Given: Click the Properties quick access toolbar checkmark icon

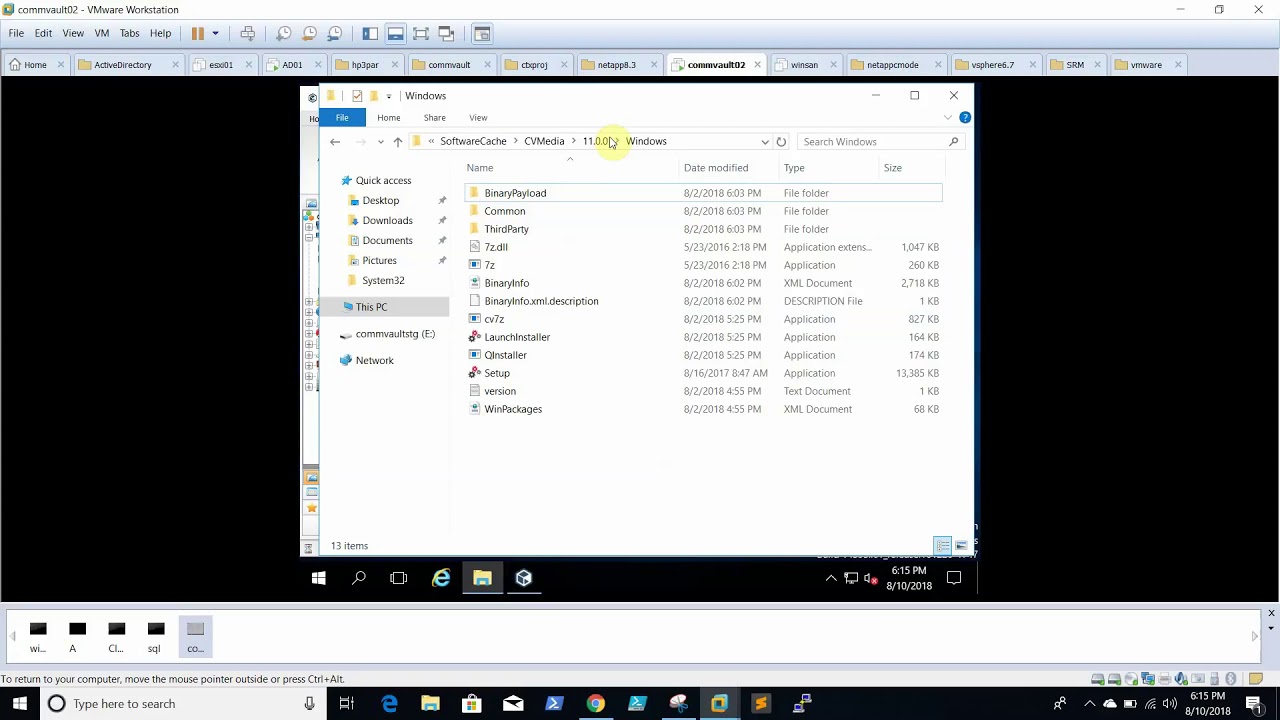Looking at the screenshot, I should click(357, 96).
